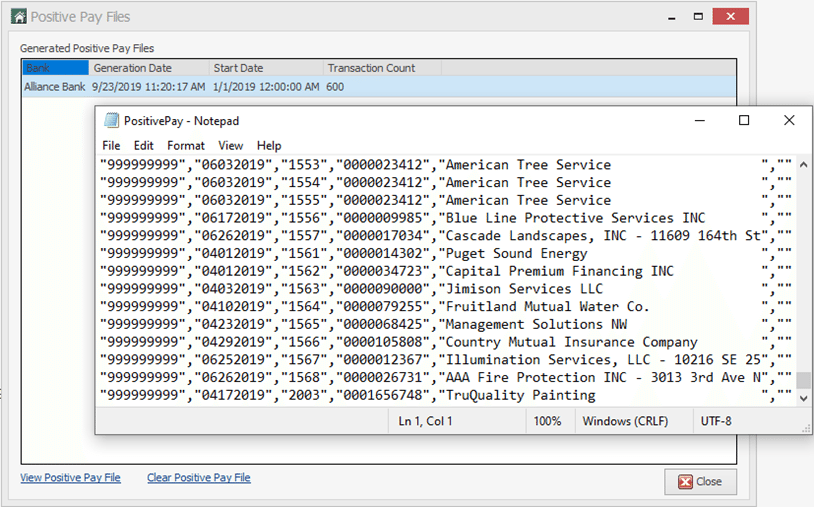Image resolution: width=814 pixels, height=507 pixels.
Task: Sort by the Generation Date column header
Action: (149, 68)
